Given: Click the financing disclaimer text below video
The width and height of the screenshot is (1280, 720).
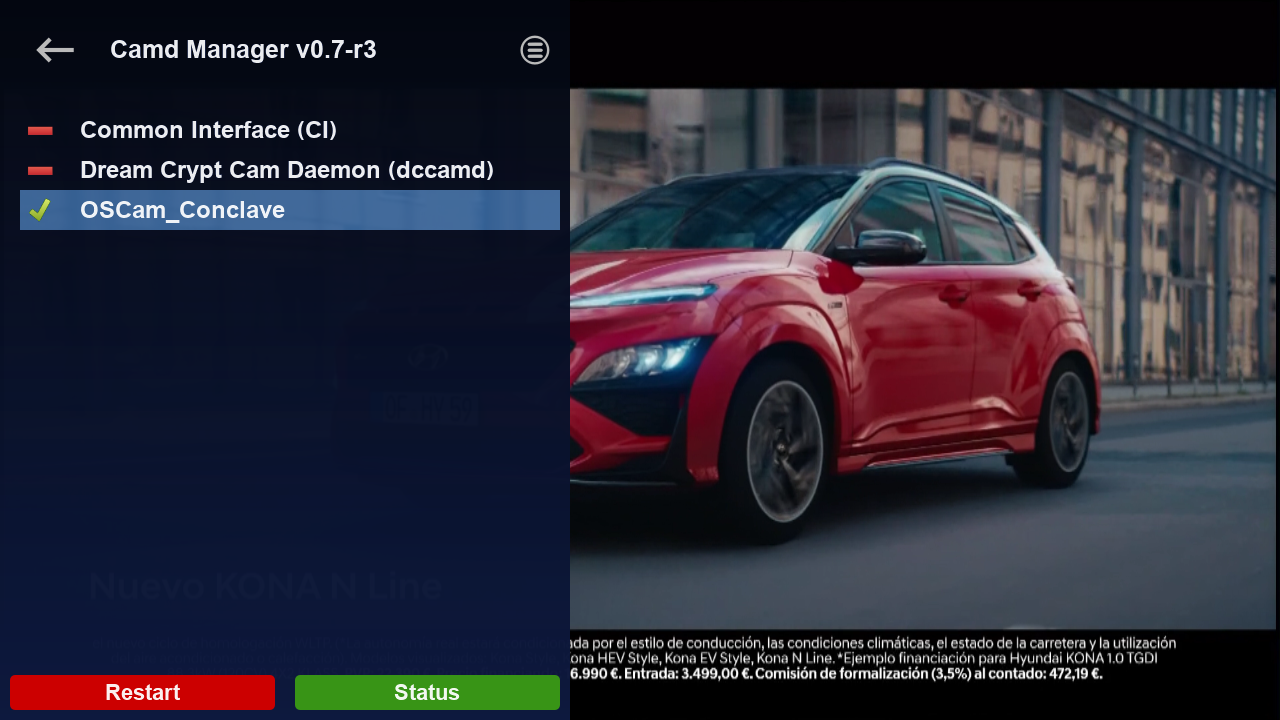Looking at the screenshot, I should pyautogui.click(x=870, y=658).
